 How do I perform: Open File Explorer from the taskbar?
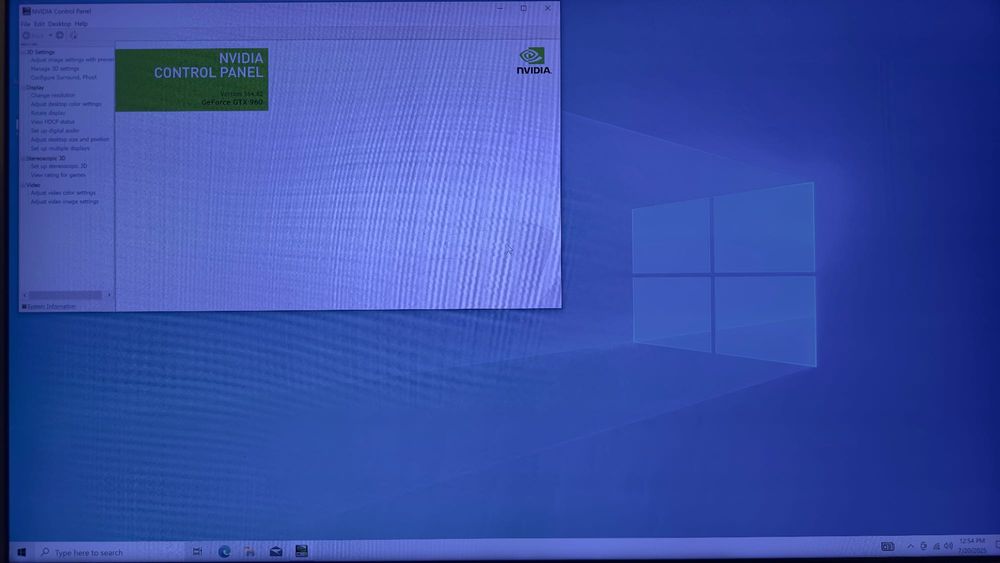[250, 552]
